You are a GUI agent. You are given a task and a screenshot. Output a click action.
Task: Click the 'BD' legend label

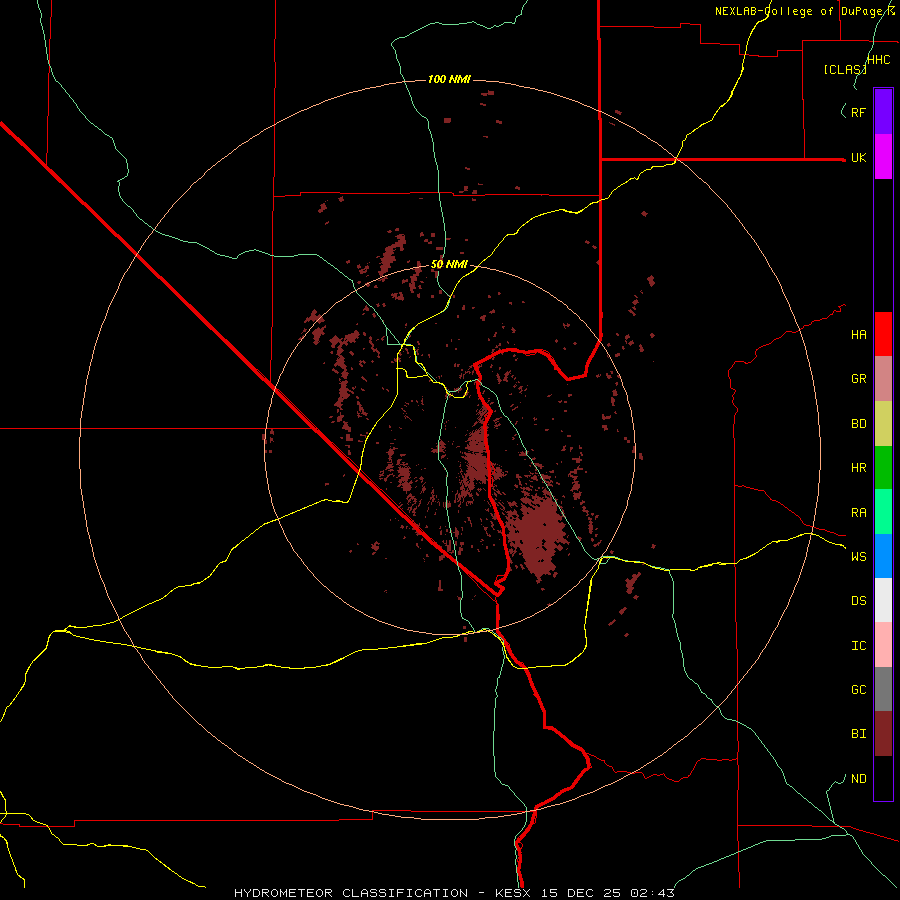click(859, 424)
